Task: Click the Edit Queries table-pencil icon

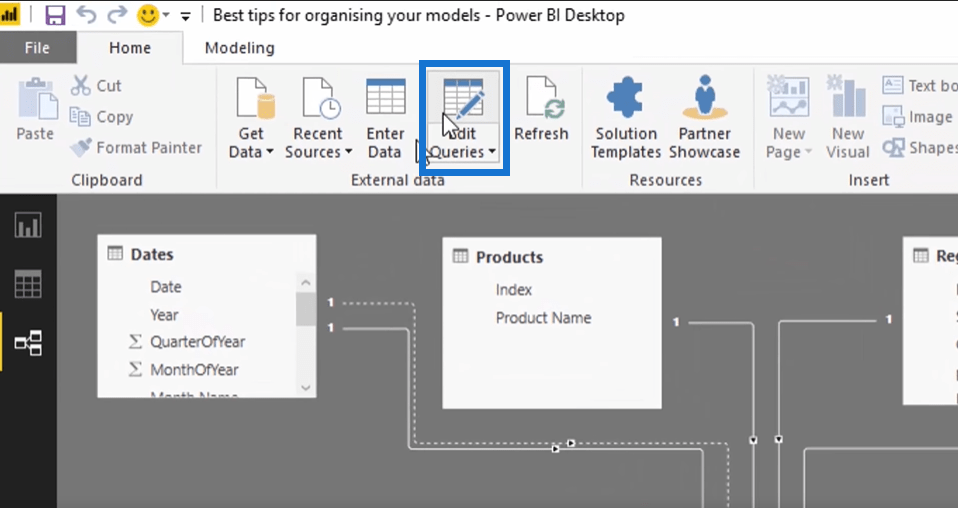Action: [x=464, y=97]
